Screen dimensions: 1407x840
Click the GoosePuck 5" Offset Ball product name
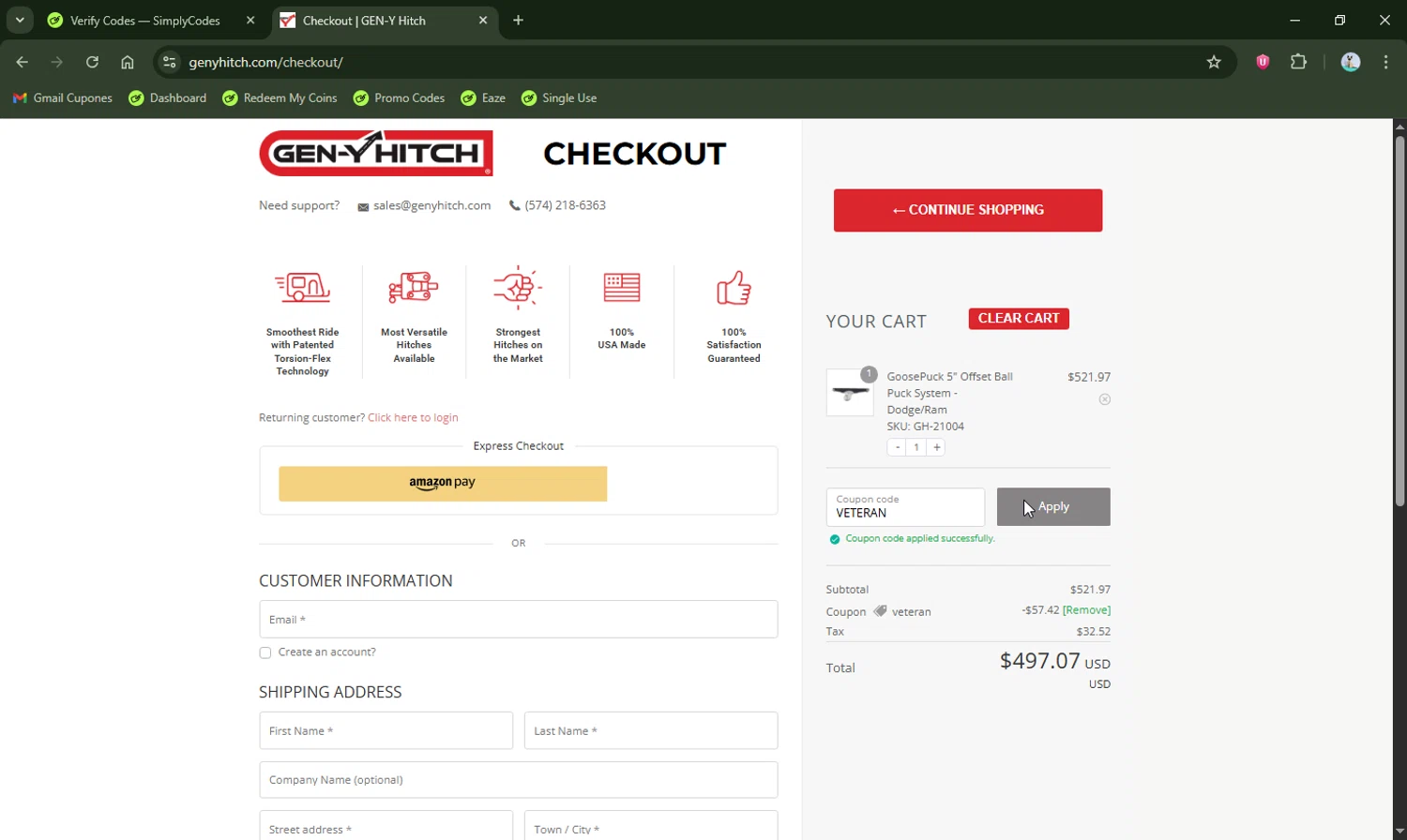949,393
